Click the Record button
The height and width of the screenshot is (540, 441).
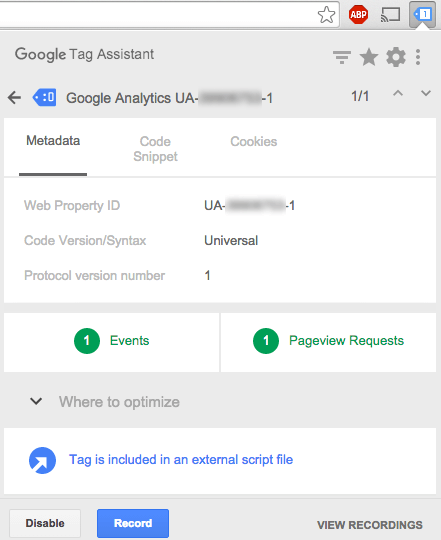click(133, 523)
